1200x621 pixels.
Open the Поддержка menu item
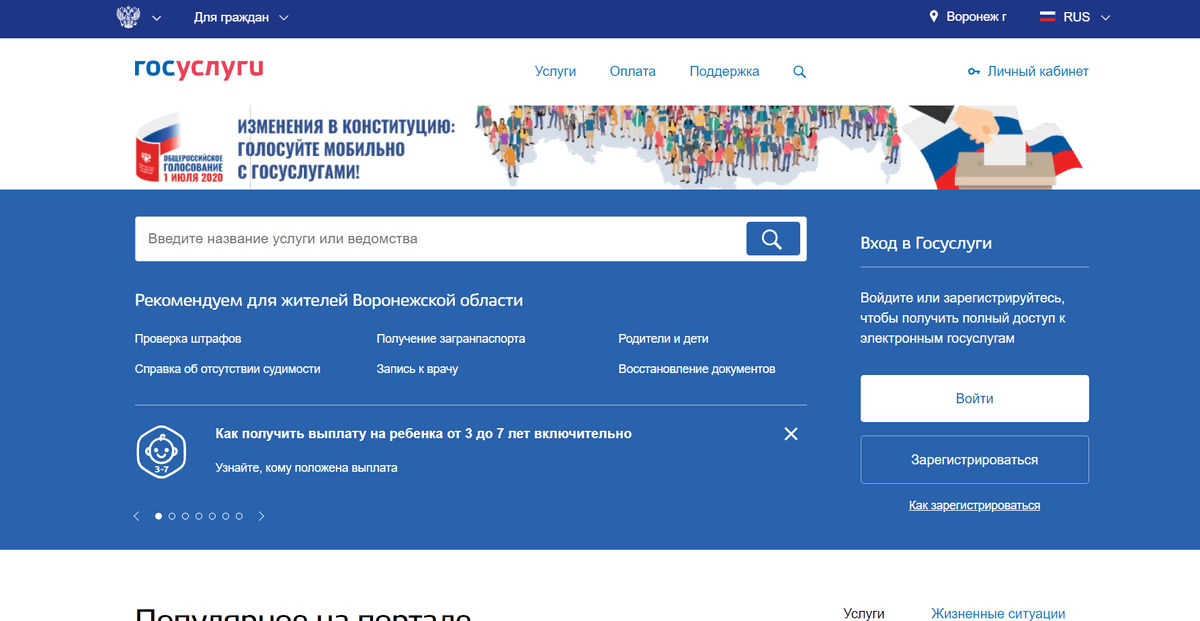click(x=724, y=71)
